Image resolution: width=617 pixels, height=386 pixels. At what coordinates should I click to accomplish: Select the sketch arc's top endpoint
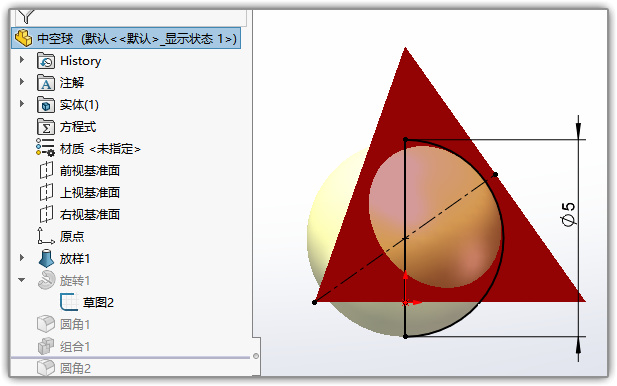pyautogui.click(x=406, y=139)
